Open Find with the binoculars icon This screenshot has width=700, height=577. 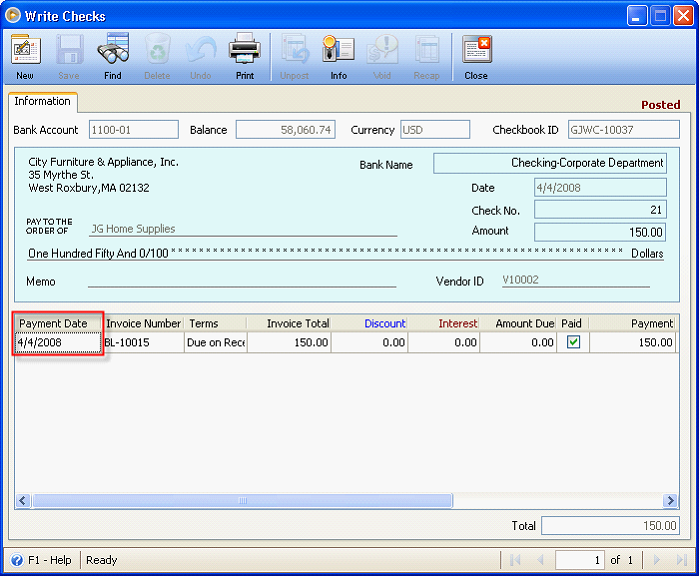(x=113, y=49)
